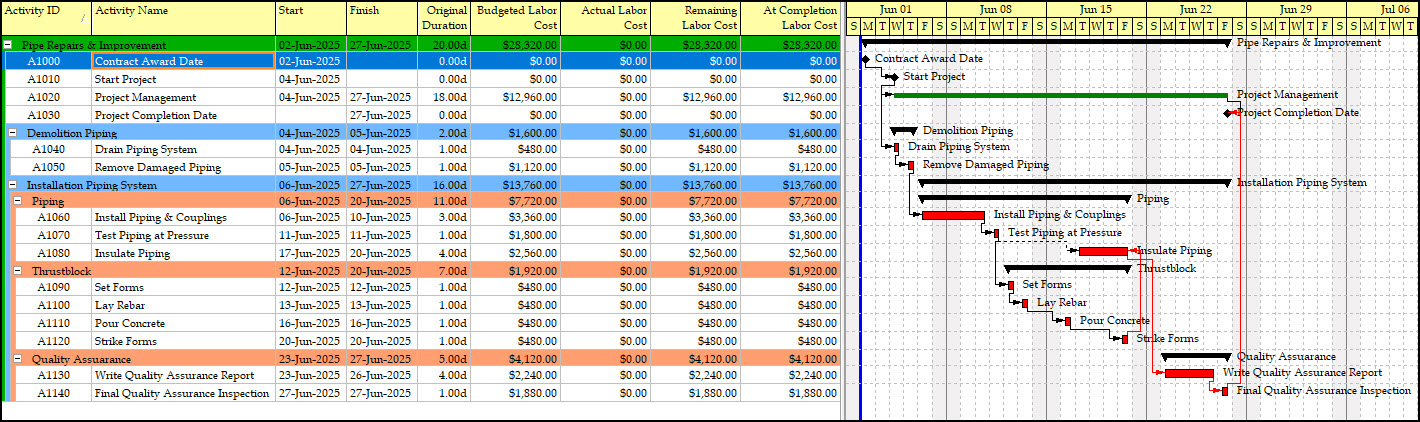This screenshot has height=422, width=1420.
Task: Select the Write Quality Assurance Report bar
Action: click(1189, 373)
